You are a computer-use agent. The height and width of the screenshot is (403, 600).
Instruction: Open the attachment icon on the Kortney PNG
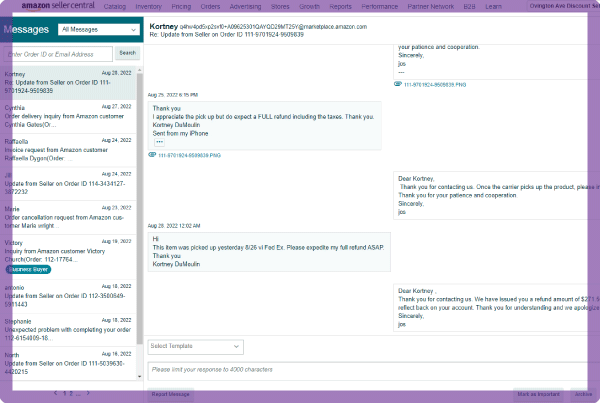tap(152, 155)
